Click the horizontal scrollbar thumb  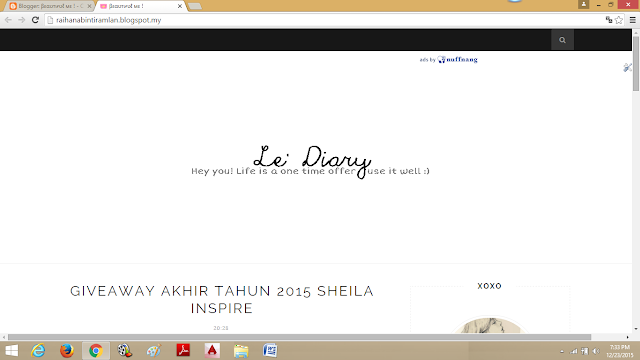click(299, 337)
